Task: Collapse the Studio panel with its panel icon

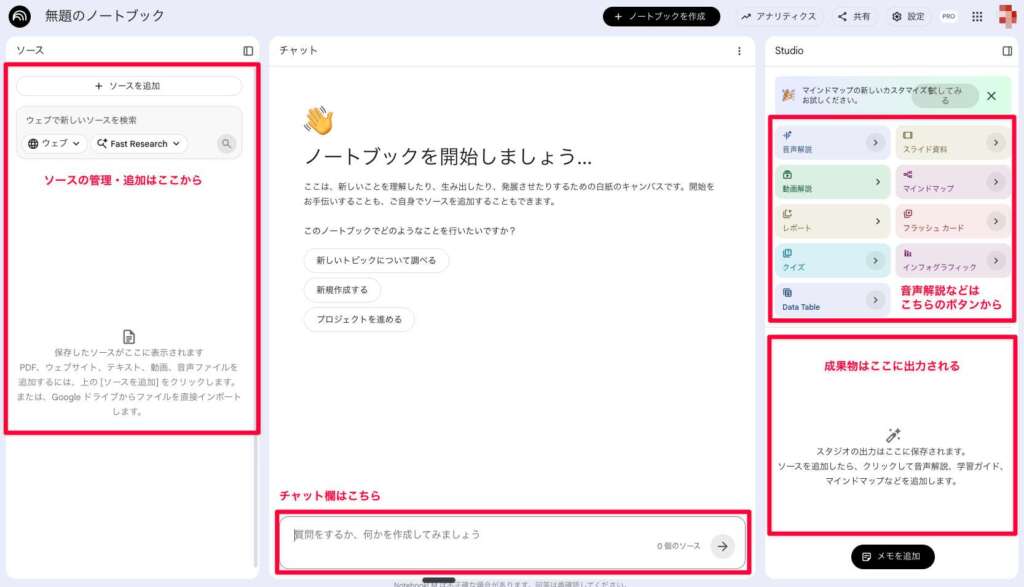Action: (1007, 51)
